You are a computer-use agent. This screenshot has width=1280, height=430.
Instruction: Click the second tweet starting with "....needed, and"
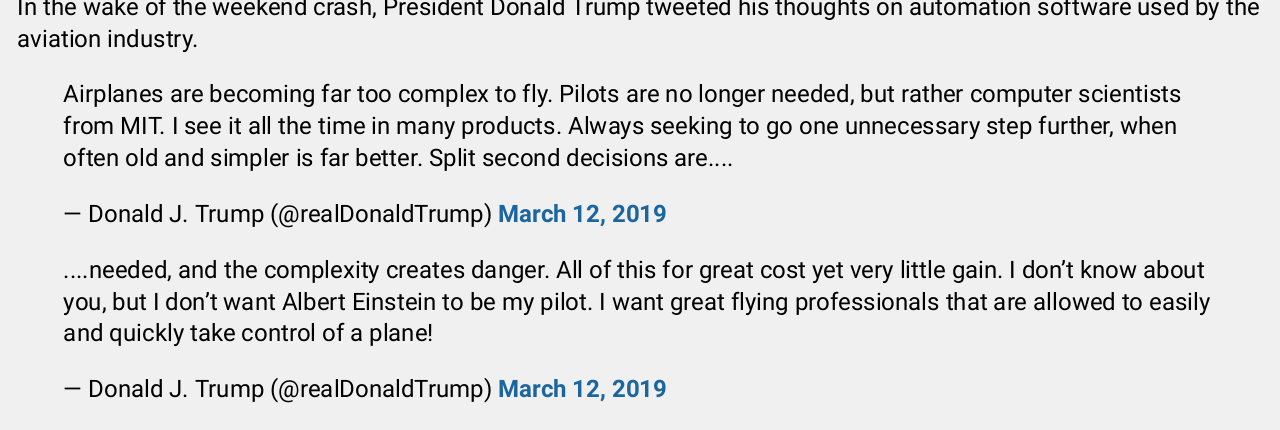click(636, 302)
